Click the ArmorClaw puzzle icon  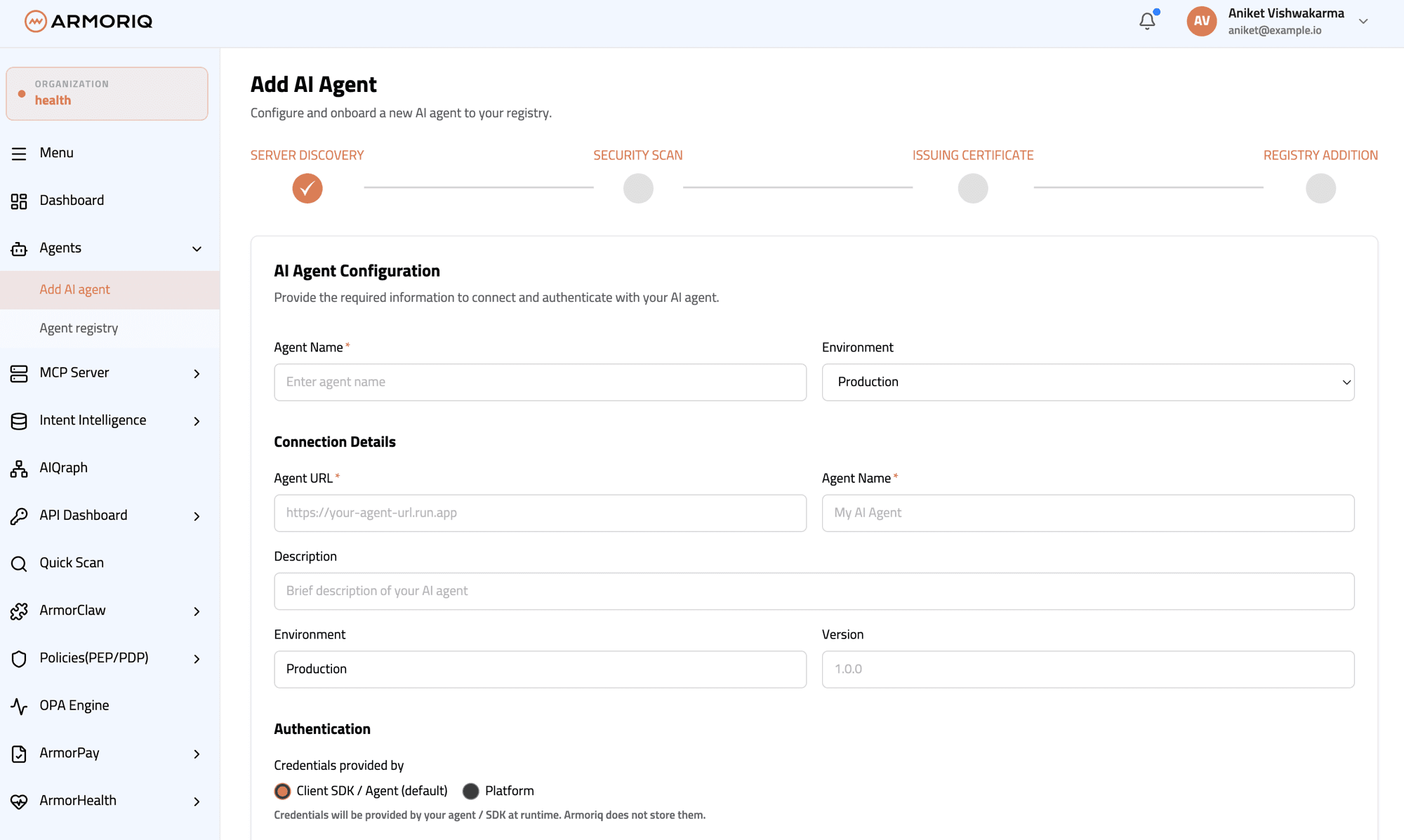(x=19, y=611)
